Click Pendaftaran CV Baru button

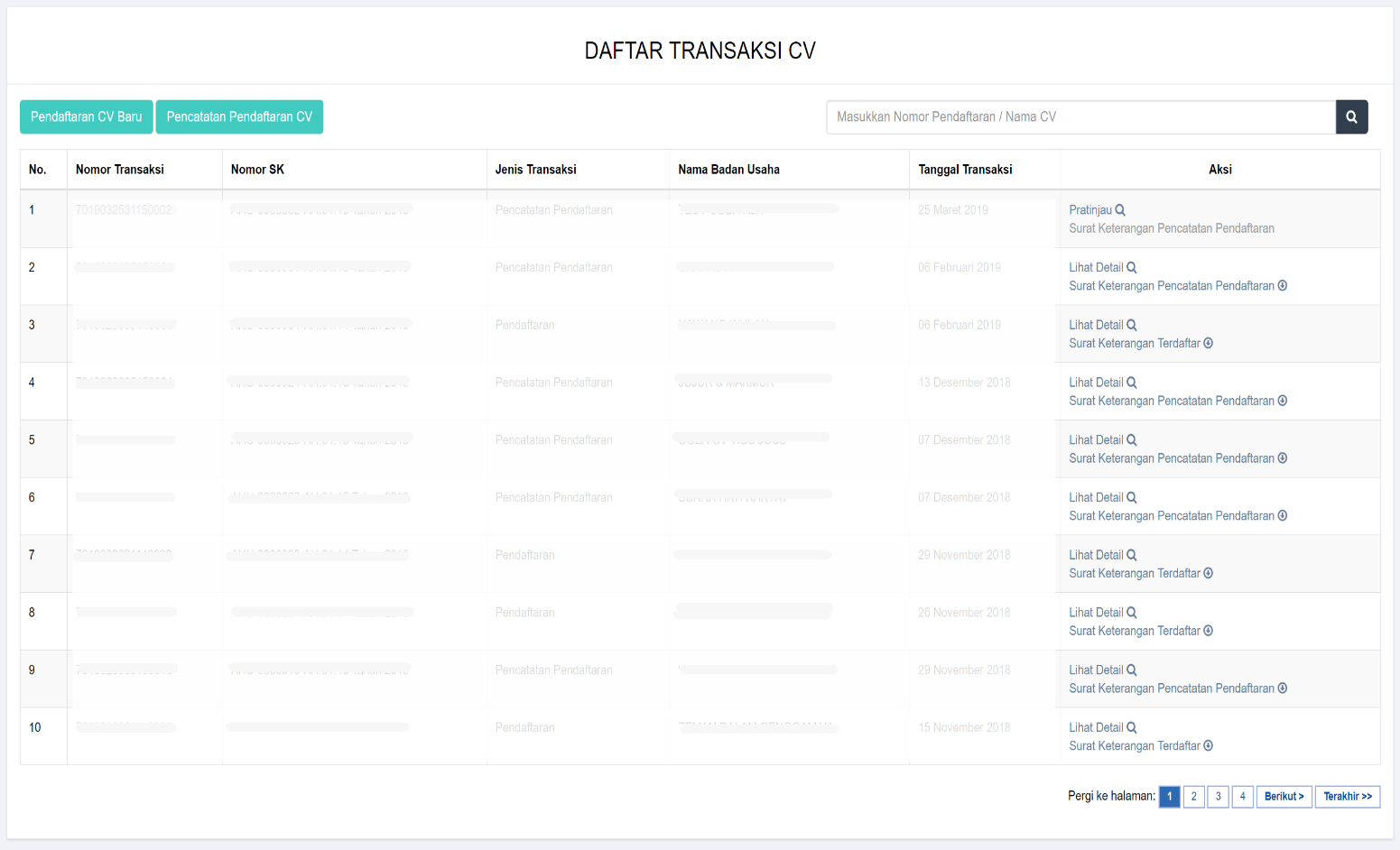[x=87, y=117]
